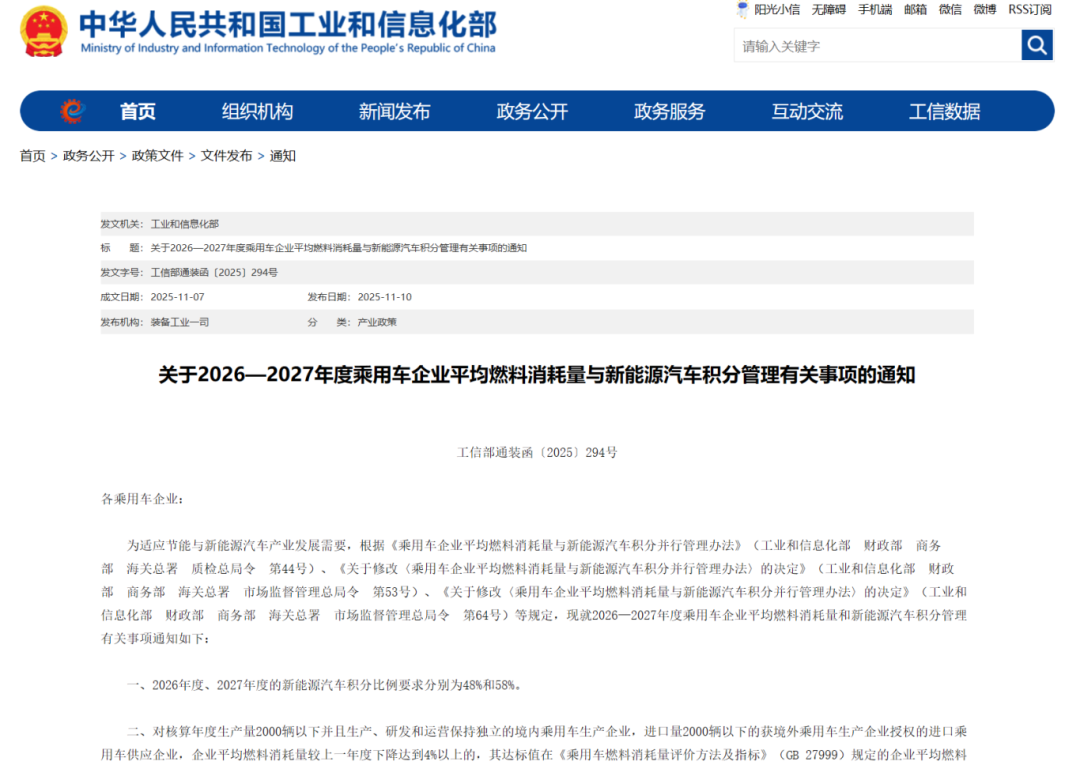Viewport: 1080px width, 765px height.
Task: Open the 邮箱 mailbox entry
Action: 915,9
